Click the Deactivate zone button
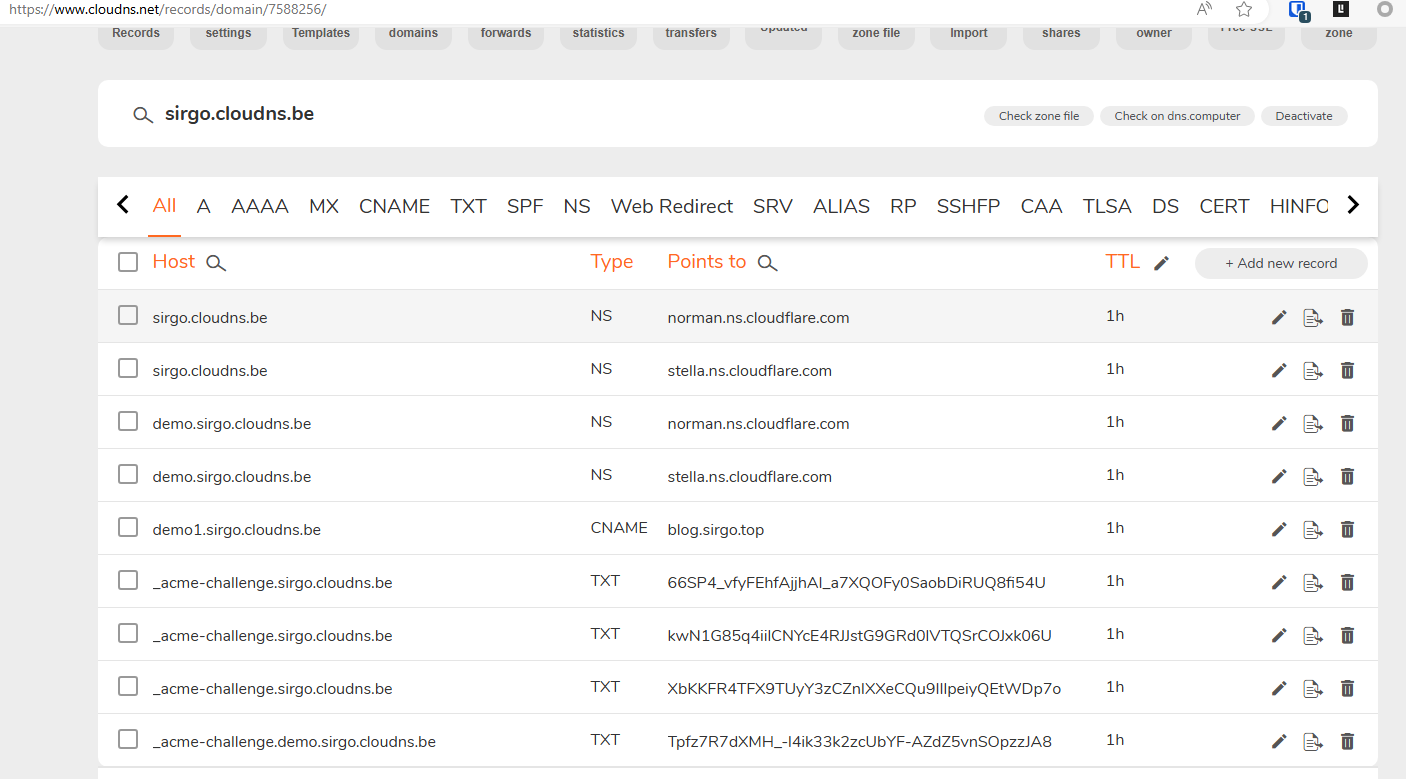 [1303, 116]
